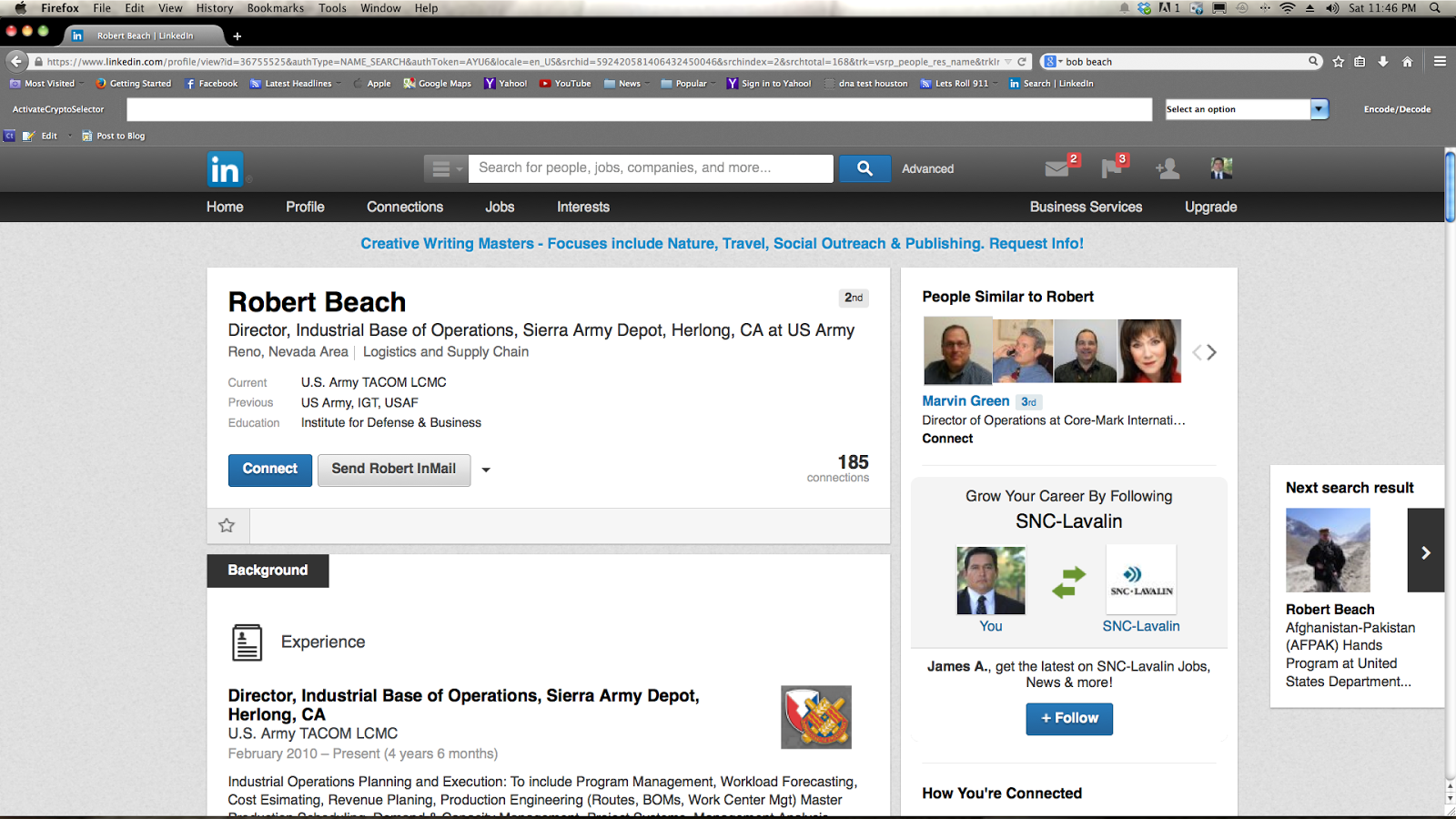
Task: Open Marvin Green's profile link
Action: (x=966, y=401)
